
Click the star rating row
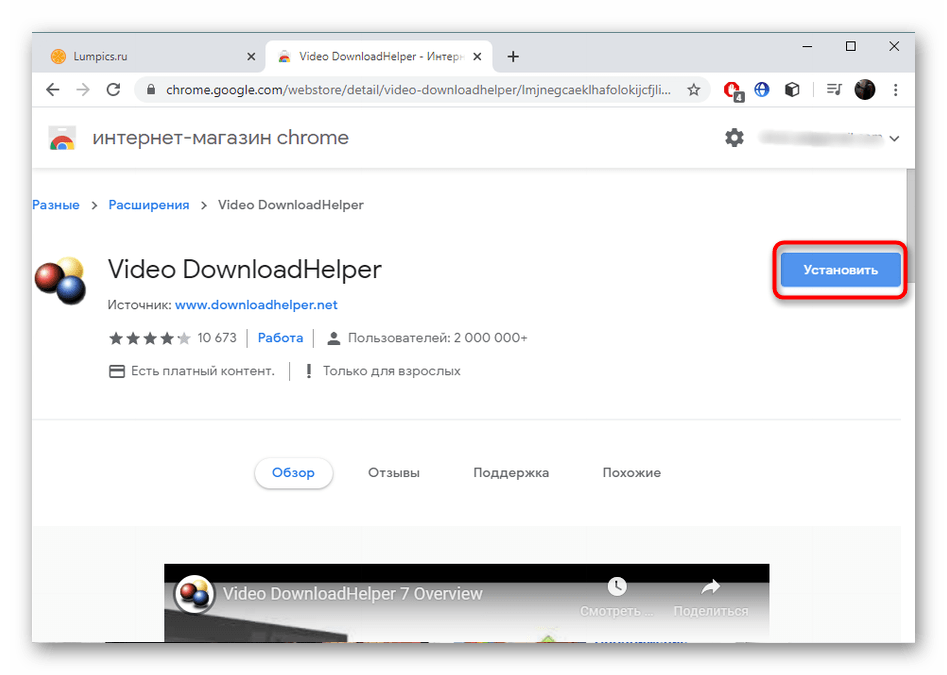pos(150,338)
